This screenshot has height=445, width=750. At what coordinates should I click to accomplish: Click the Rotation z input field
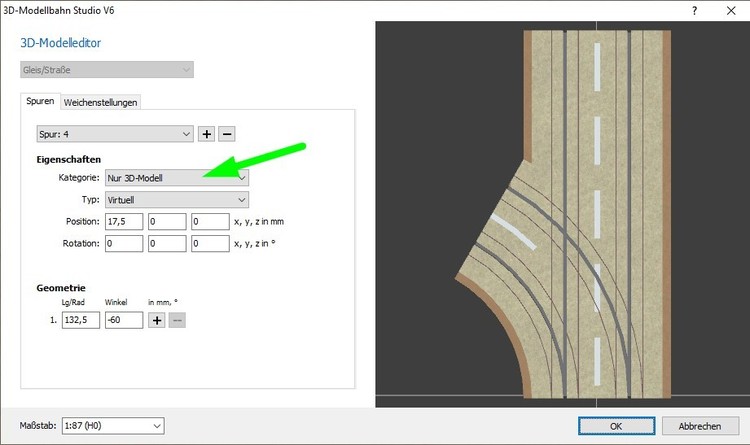[x=210, y=244]
